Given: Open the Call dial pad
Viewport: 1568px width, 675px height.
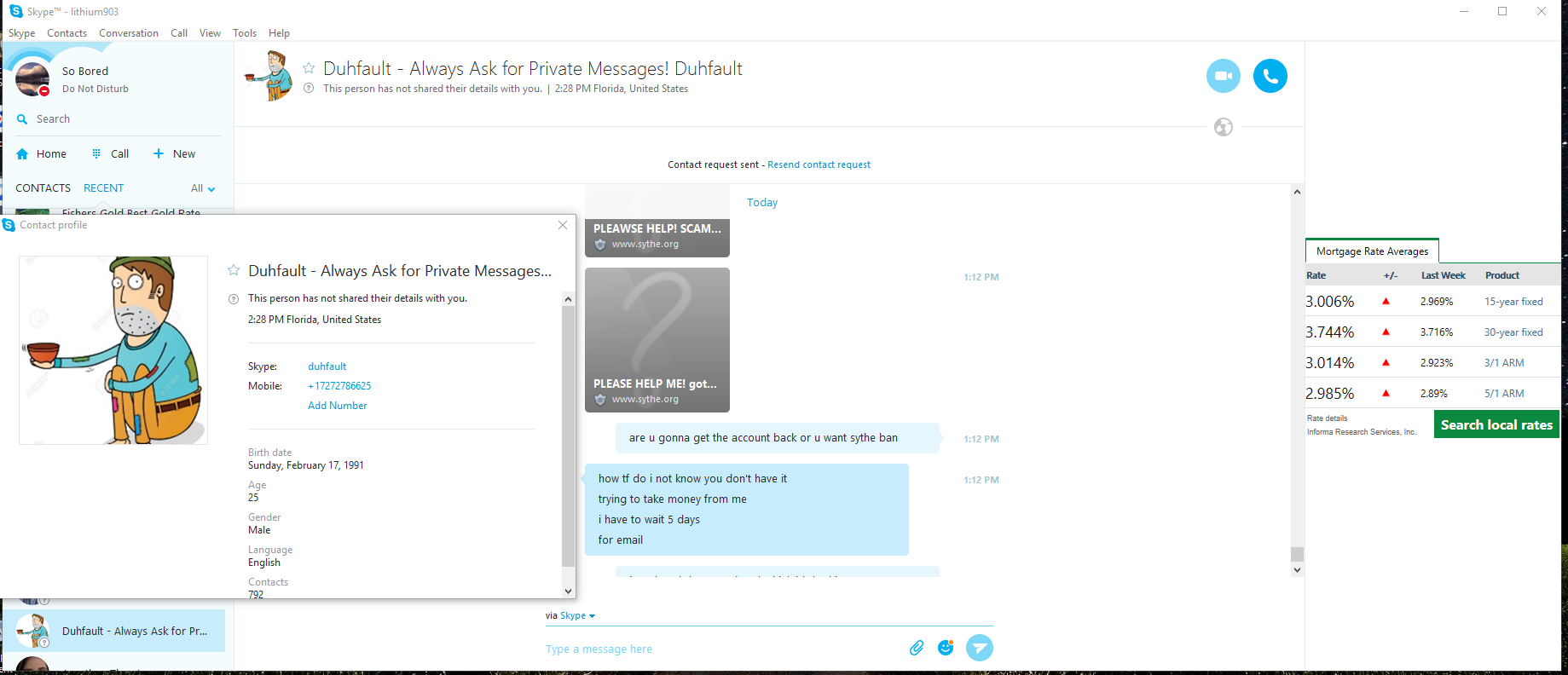Looking at the screenshot, I should point(111,154).
